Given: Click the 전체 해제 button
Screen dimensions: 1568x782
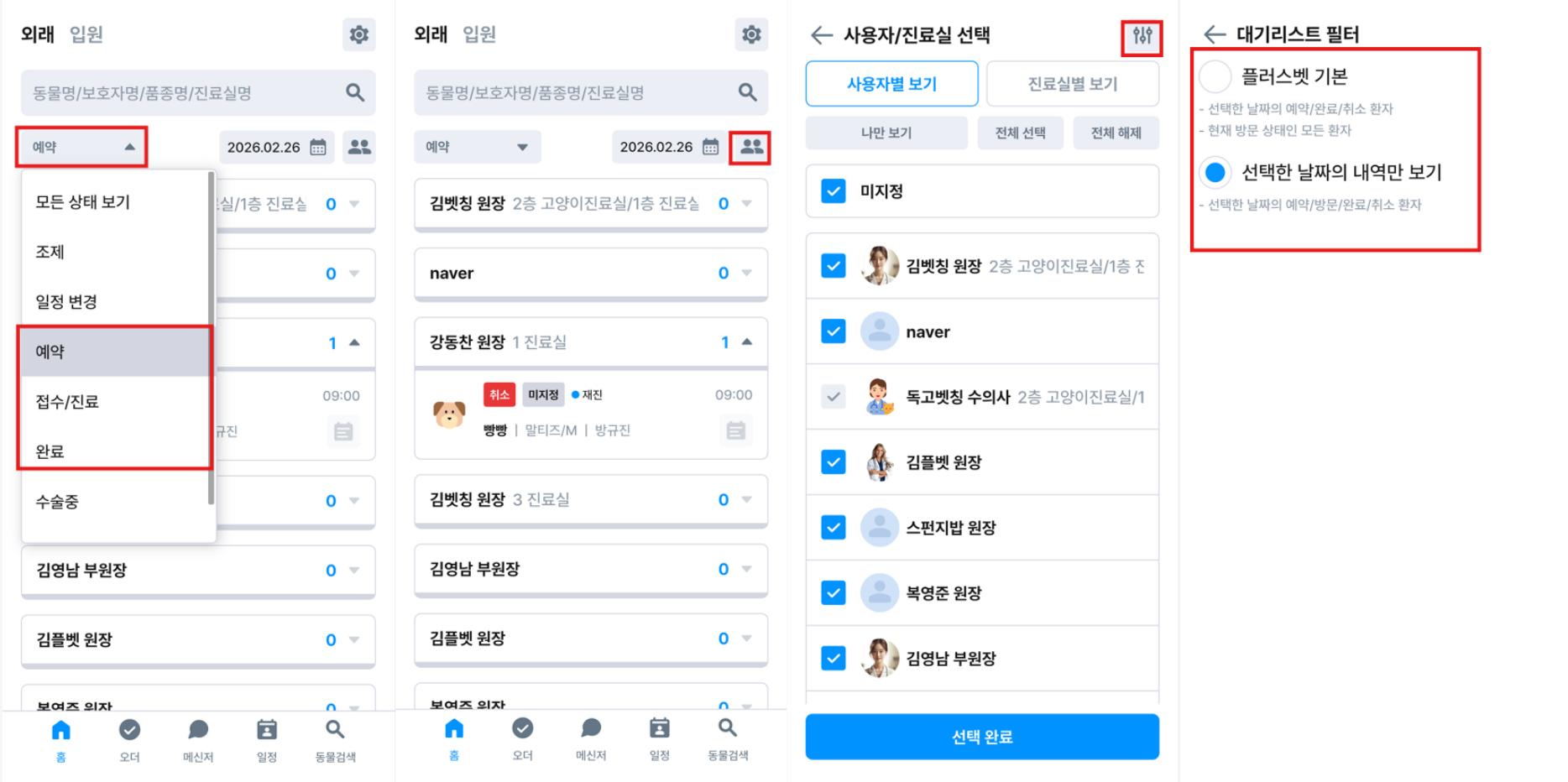Looking at the screenshot, I should pos(1116,133).
